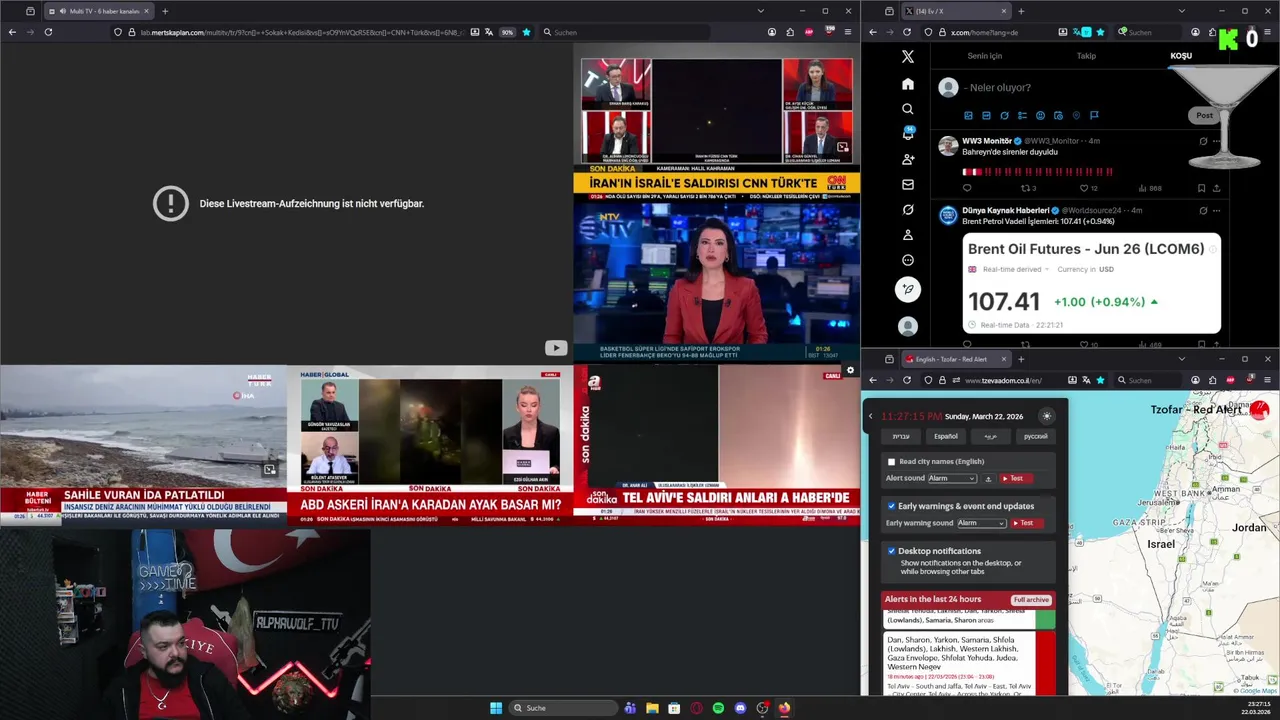Click zoom level 90% in address bar
The width and height of the screenshot is (1280, 720).
(x=507, y=32)
